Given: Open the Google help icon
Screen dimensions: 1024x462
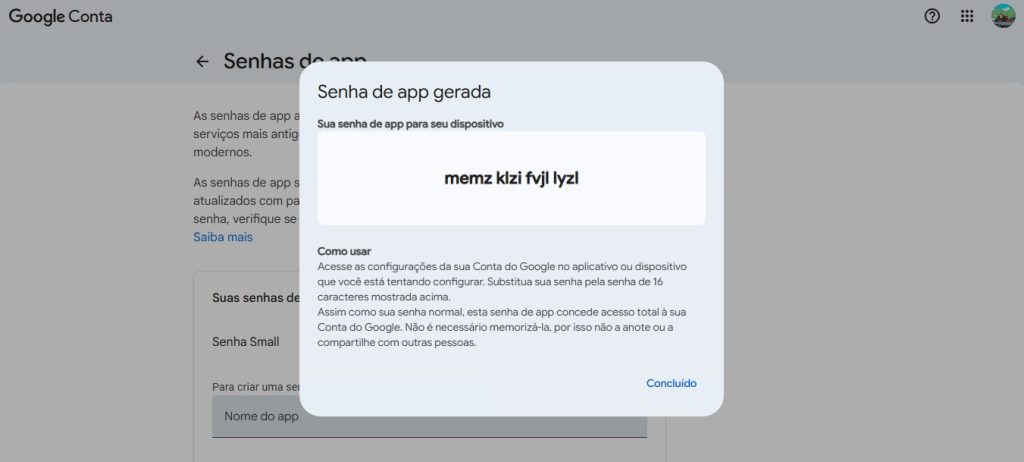Looking at the screenshot, I should pos(932,16).
